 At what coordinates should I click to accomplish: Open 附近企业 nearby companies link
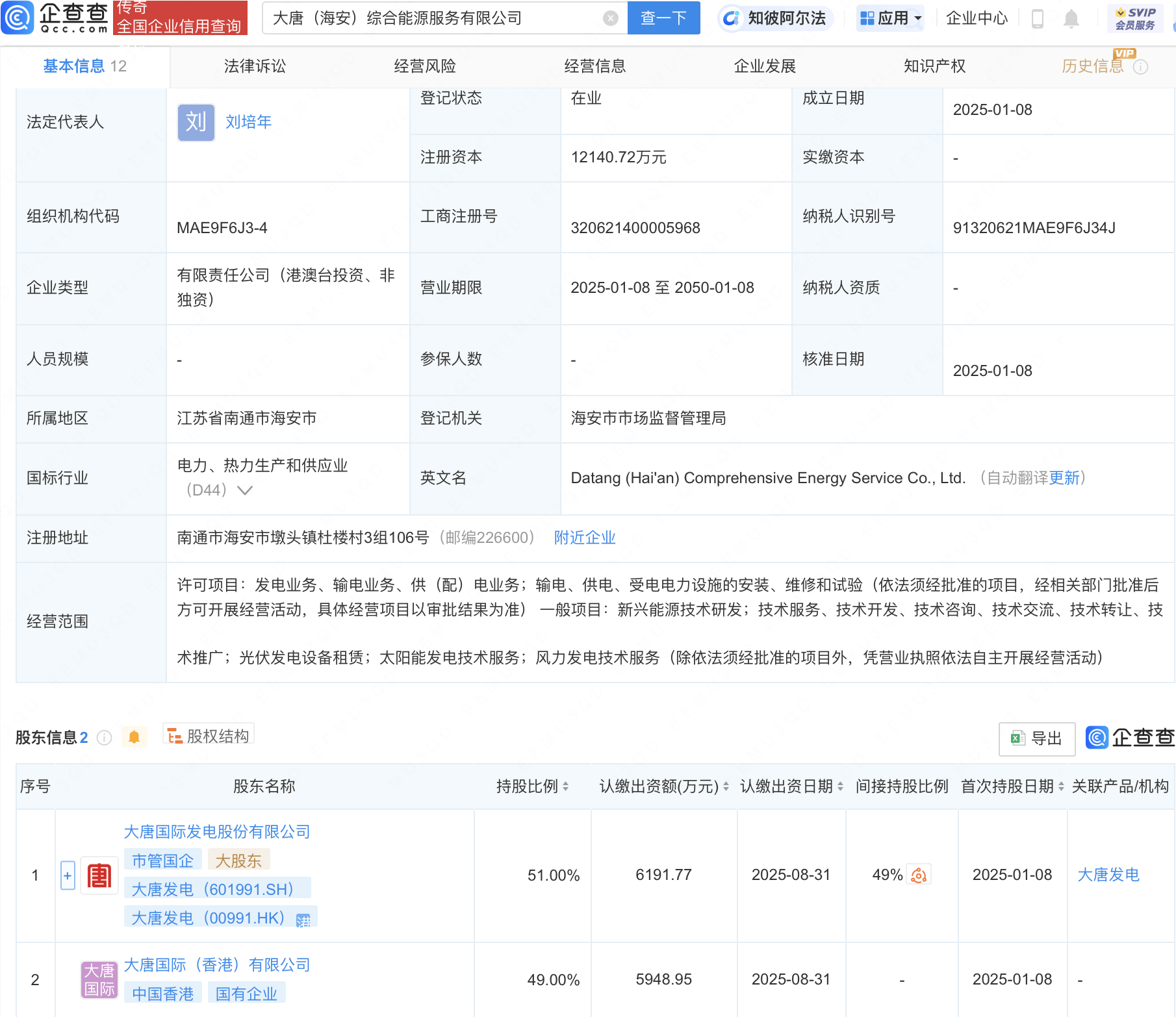(585, 538)
